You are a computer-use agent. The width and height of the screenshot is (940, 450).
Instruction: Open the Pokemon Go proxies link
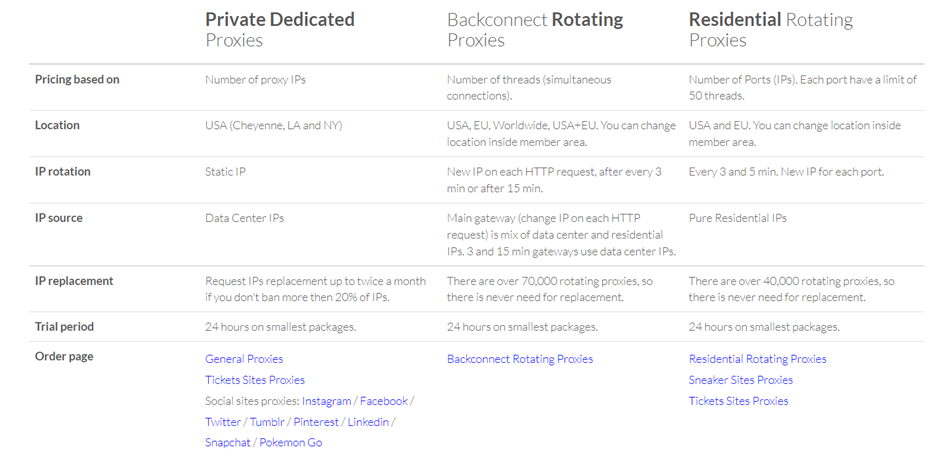pos(291,443)
